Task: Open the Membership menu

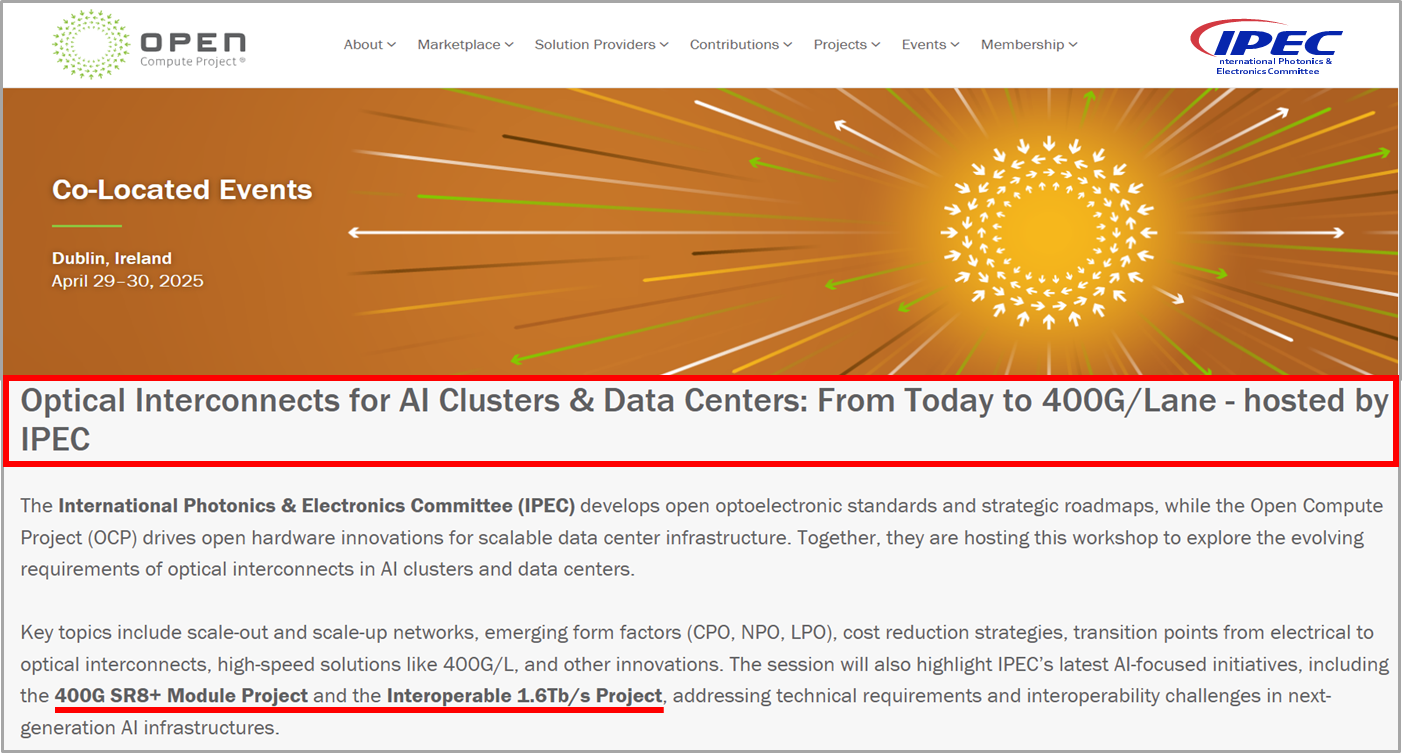Action: coord(1029,45)
